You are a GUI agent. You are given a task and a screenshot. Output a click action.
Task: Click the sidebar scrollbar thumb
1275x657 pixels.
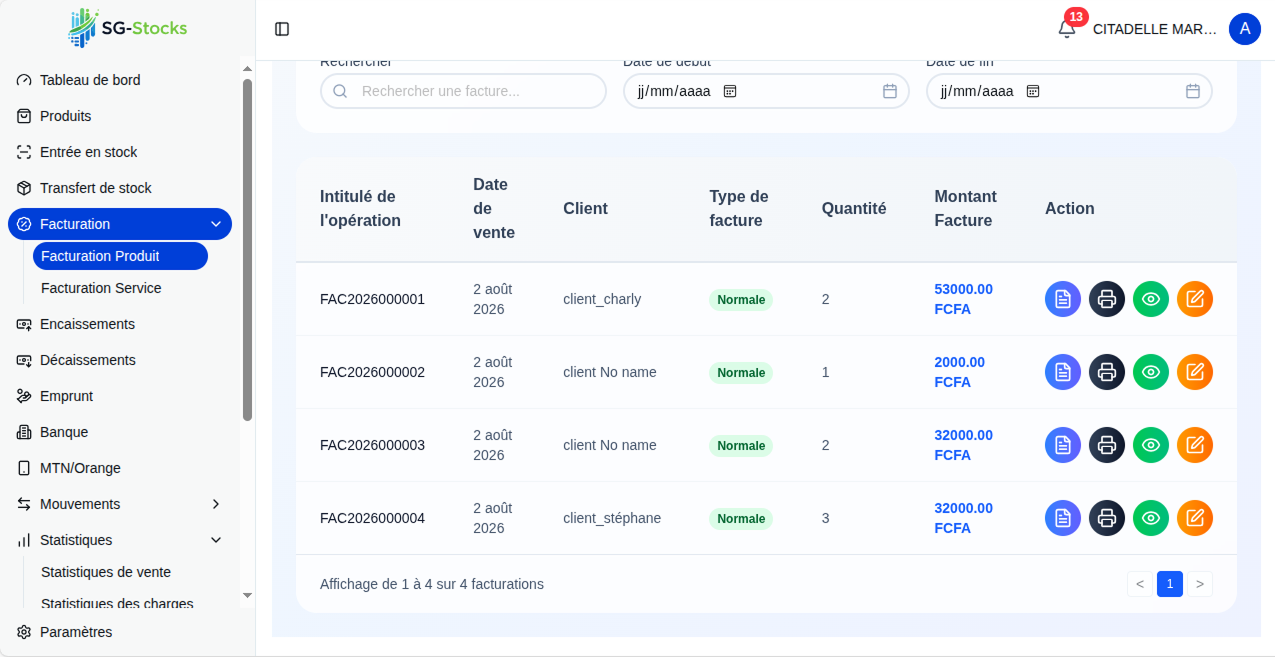pos(247,250)
